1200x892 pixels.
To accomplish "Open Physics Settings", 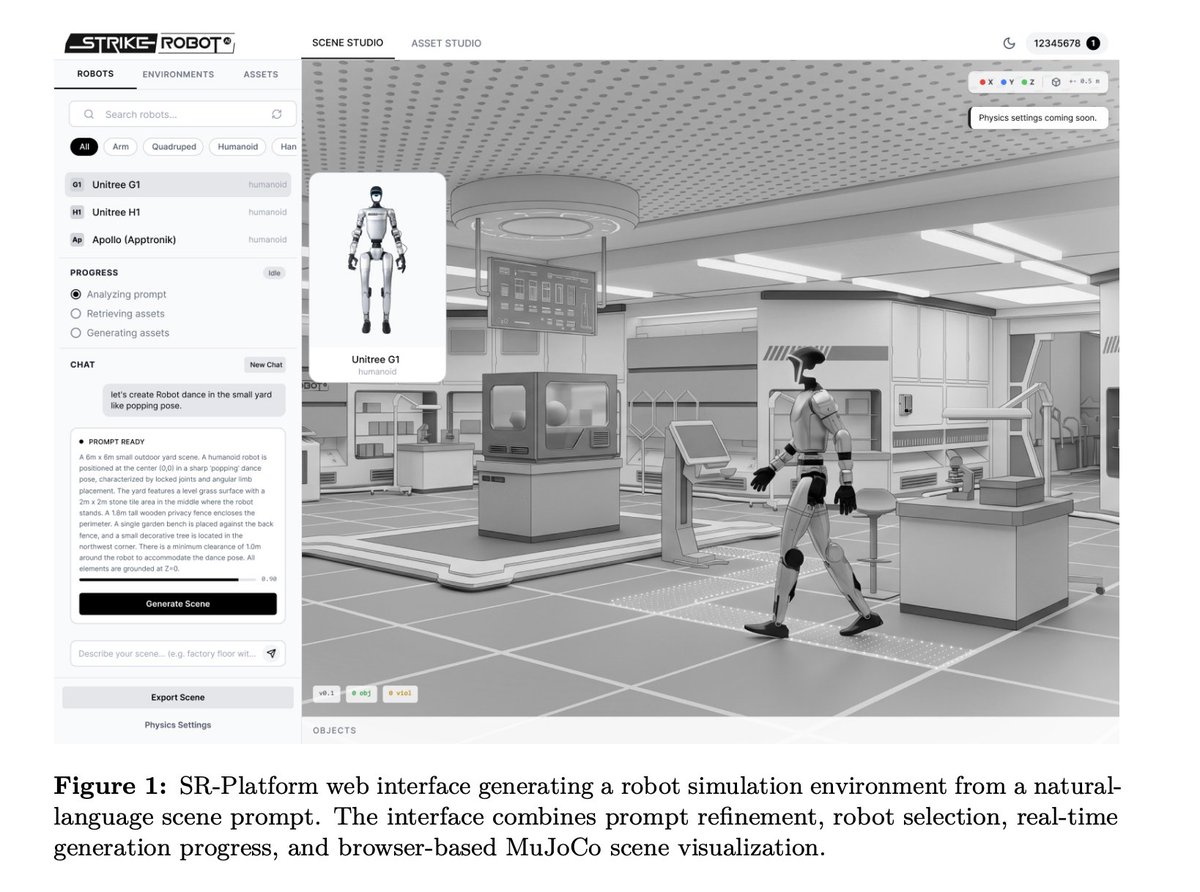I will click(x=178, y=725).
